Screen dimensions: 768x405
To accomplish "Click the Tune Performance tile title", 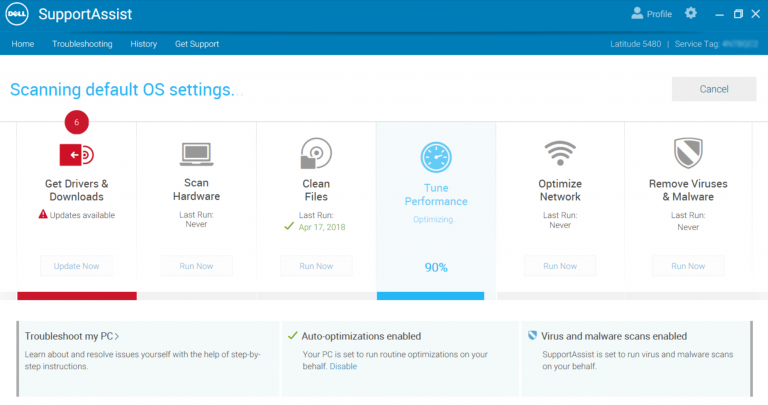I will tap(436, 194).
